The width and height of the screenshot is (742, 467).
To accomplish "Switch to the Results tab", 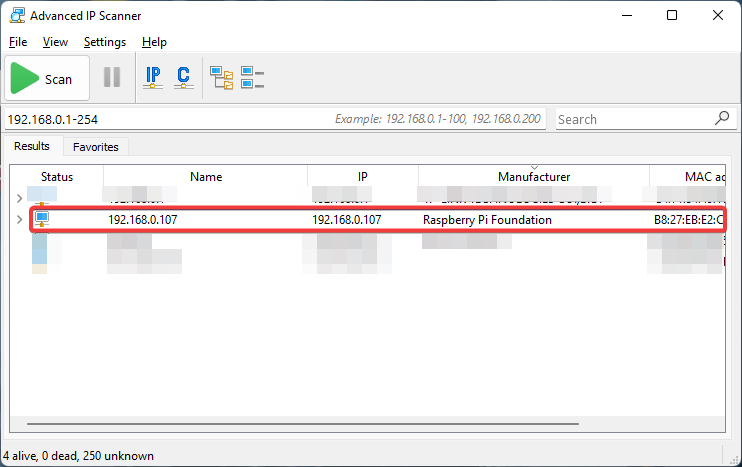I will click(x=32, y=146).
